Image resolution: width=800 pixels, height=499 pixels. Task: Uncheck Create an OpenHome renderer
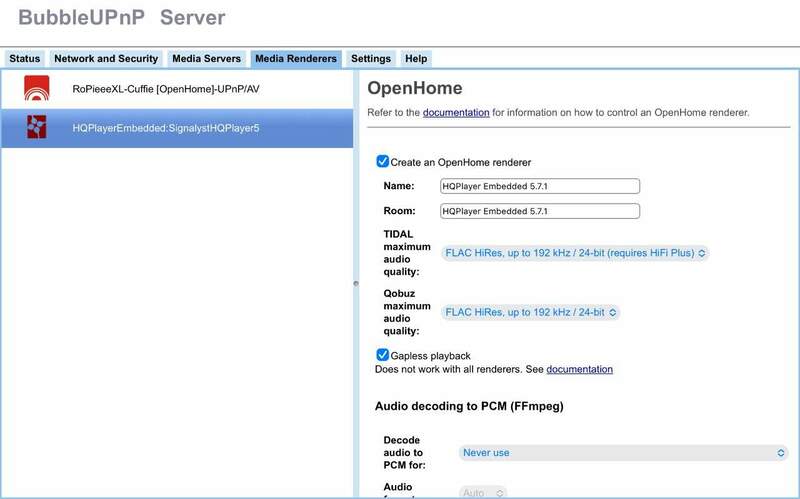click(383, 162)
